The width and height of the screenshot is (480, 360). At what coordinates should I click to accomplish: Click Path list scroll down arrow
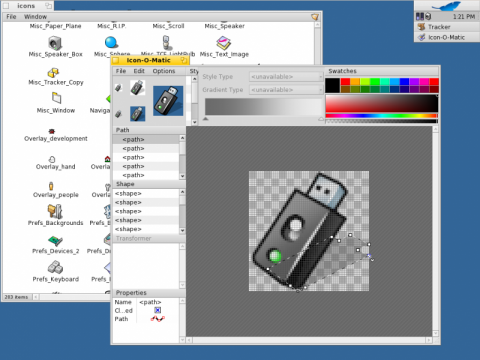182,176
